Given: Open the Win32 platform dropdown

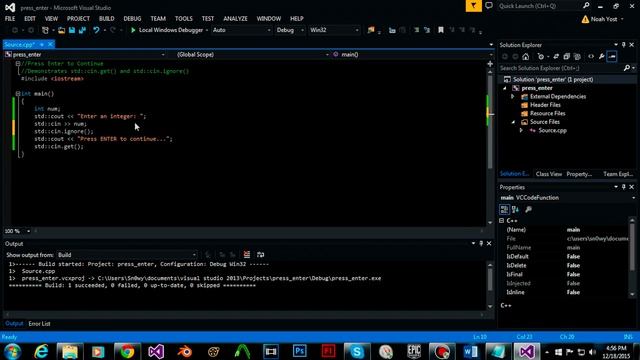Looking at the screenshot, I should point(334,30).
